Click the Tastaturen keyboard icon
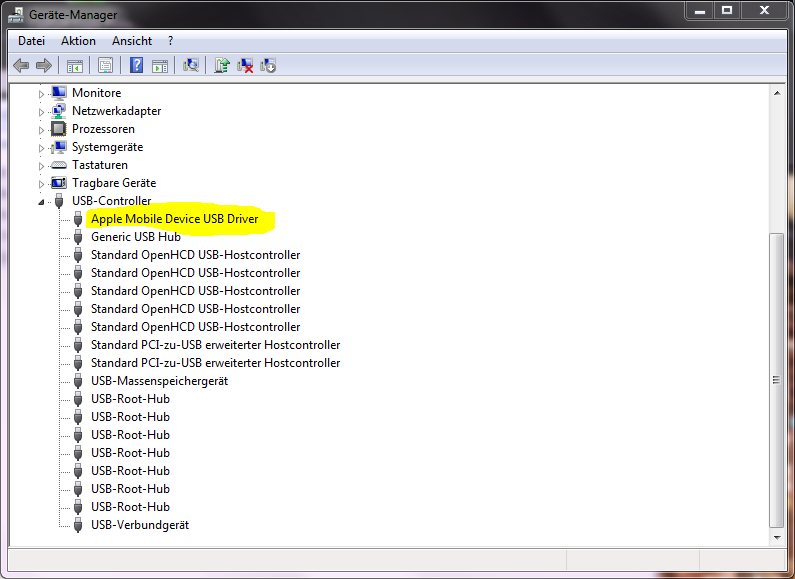 coord(59,165)
